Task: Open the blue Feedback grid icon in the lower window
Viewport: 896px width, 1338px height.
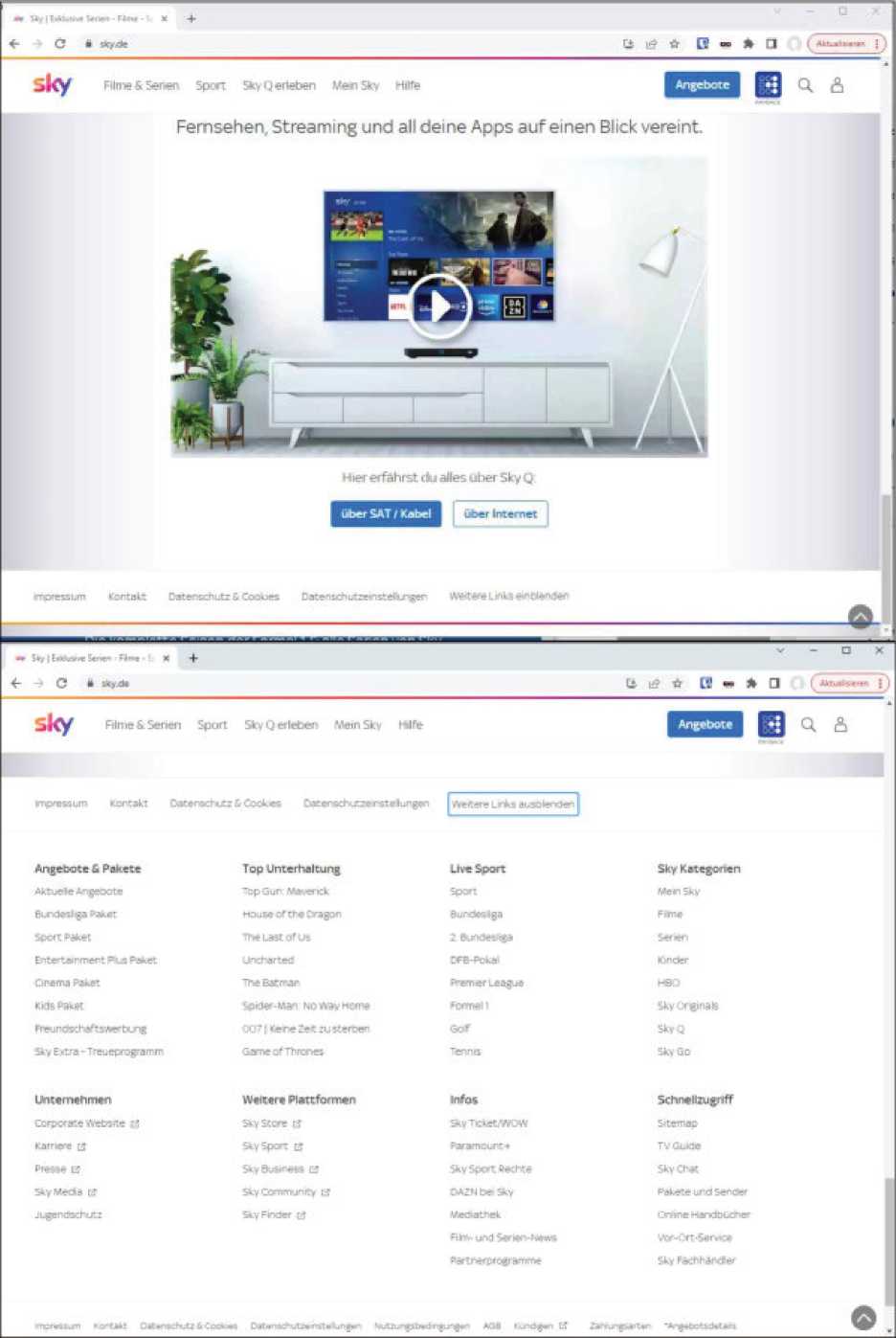Action: point(771,724)
